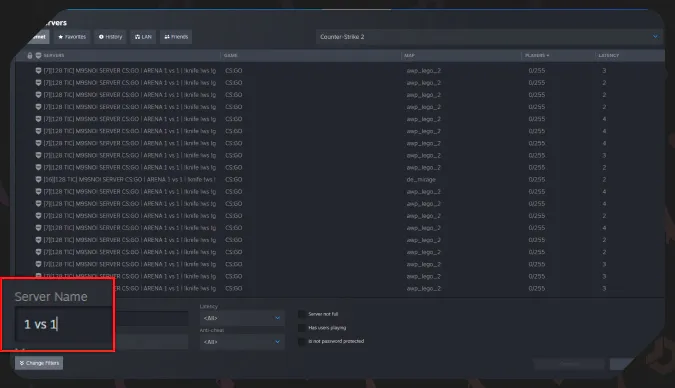
Task: Sort by the lock column header icon
Action: pyautogui.click(x=30, y=56)
